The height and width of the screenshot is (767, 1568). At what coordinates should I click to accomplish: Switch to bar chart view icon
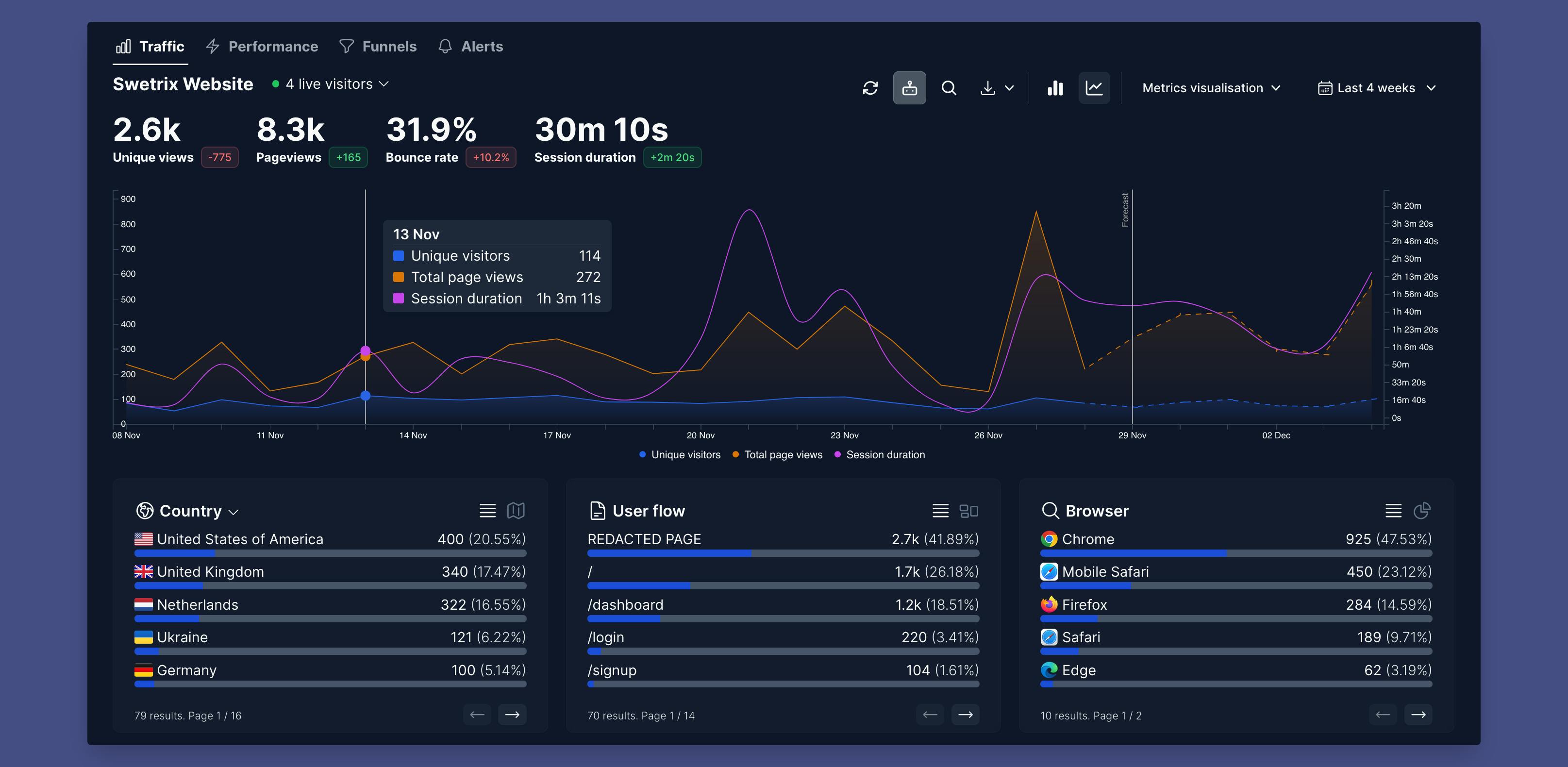point(1055,88)
